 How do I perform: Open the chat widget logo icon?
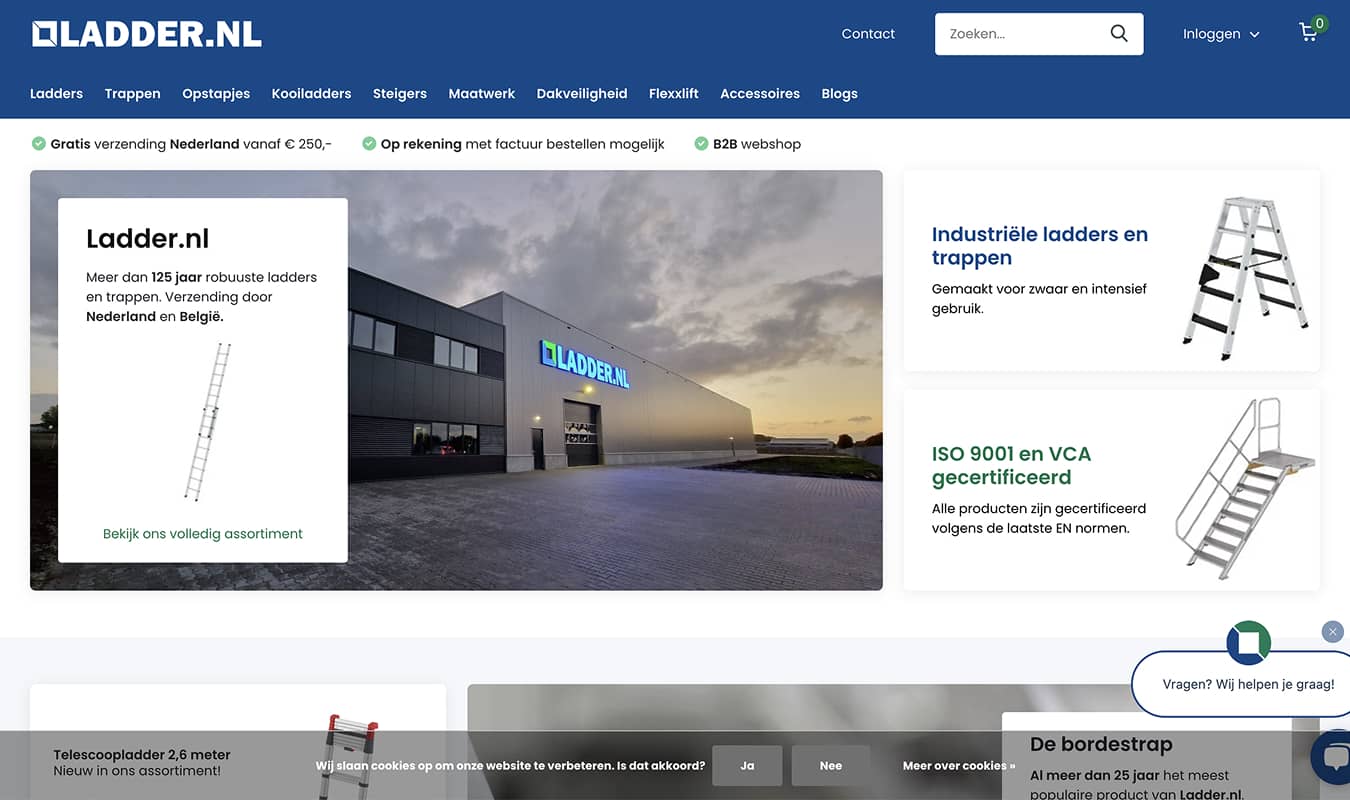[1248, 642]
